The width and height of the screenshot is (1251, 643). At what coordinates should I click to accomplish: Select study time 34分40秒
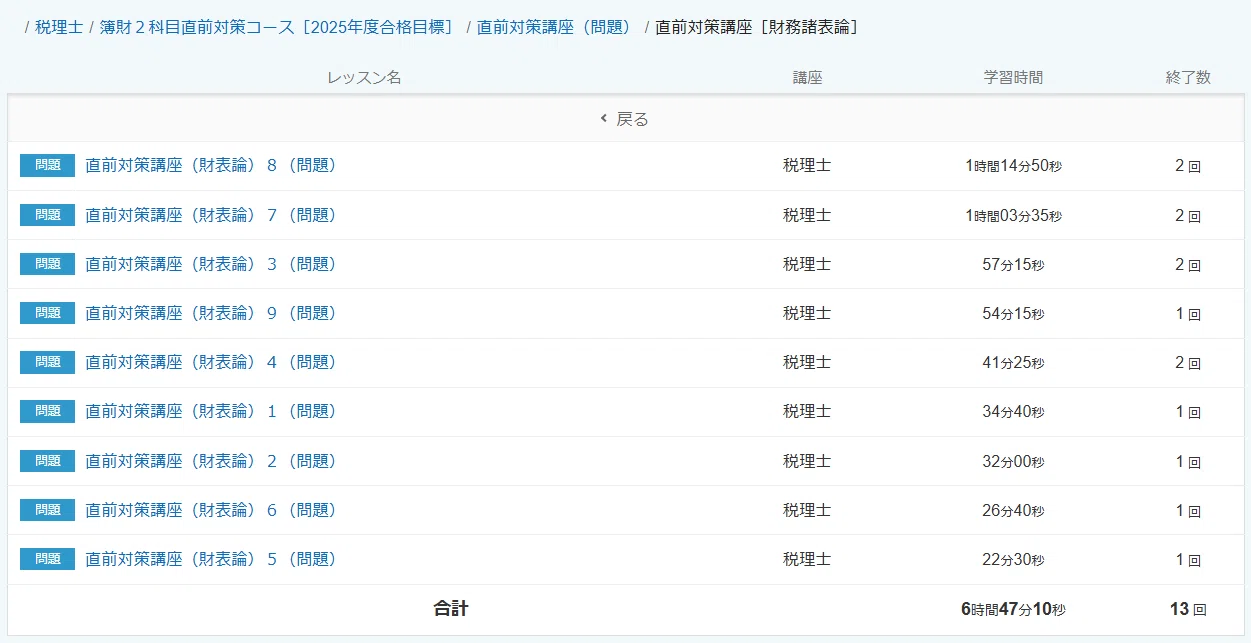point(1013,410)
